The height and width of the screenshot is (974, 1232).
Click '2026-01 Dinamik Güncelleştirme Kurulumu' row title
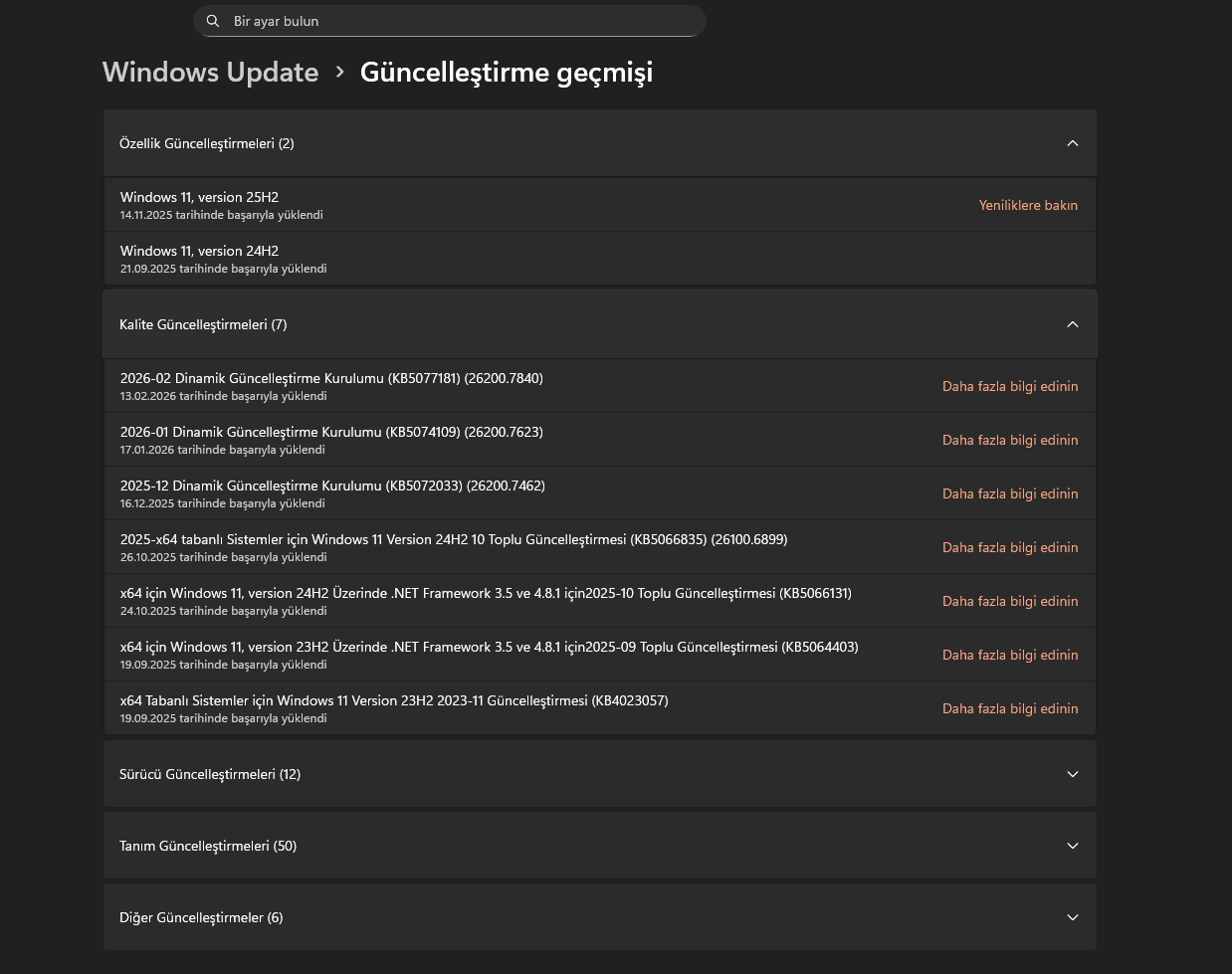pos(331,432)
